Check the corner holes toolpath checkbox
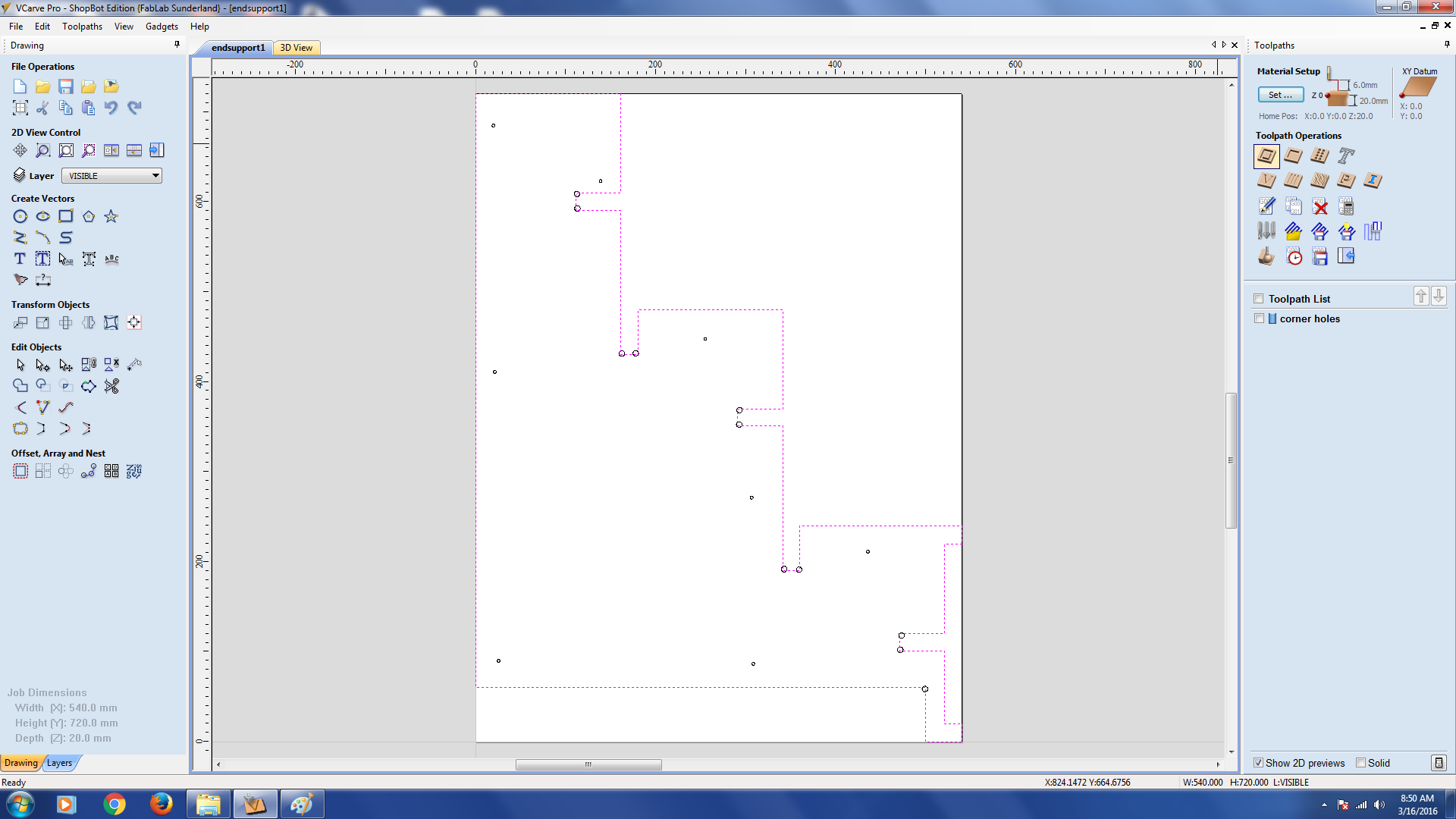This screenshot has width=1456, height=819. click(x=1259, y=318)
